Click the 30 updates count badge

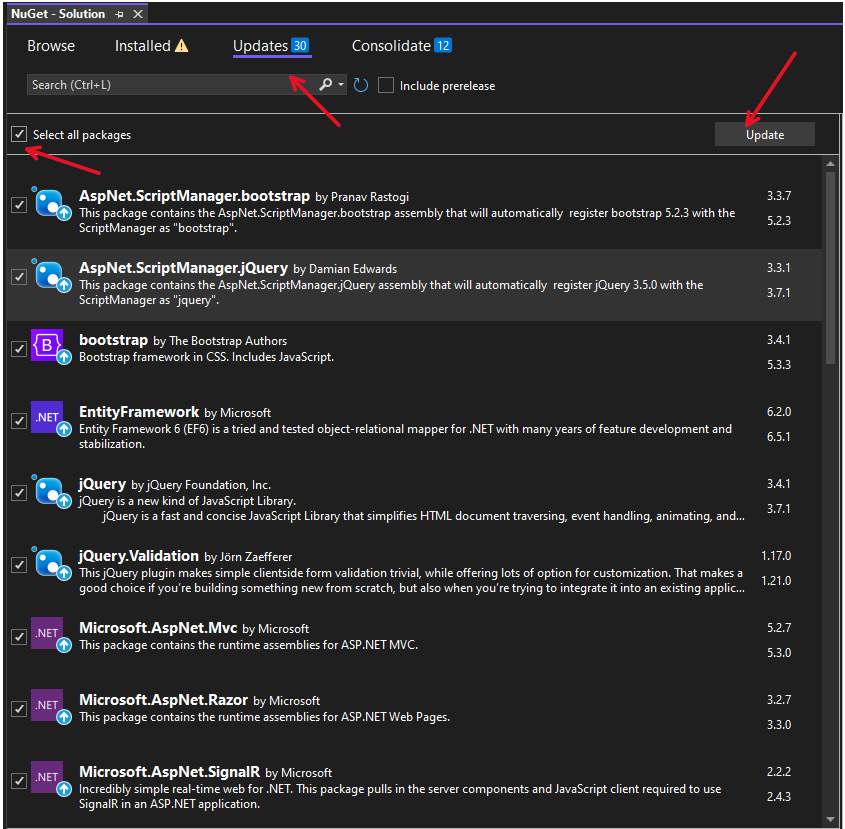[x=300, y=45]
